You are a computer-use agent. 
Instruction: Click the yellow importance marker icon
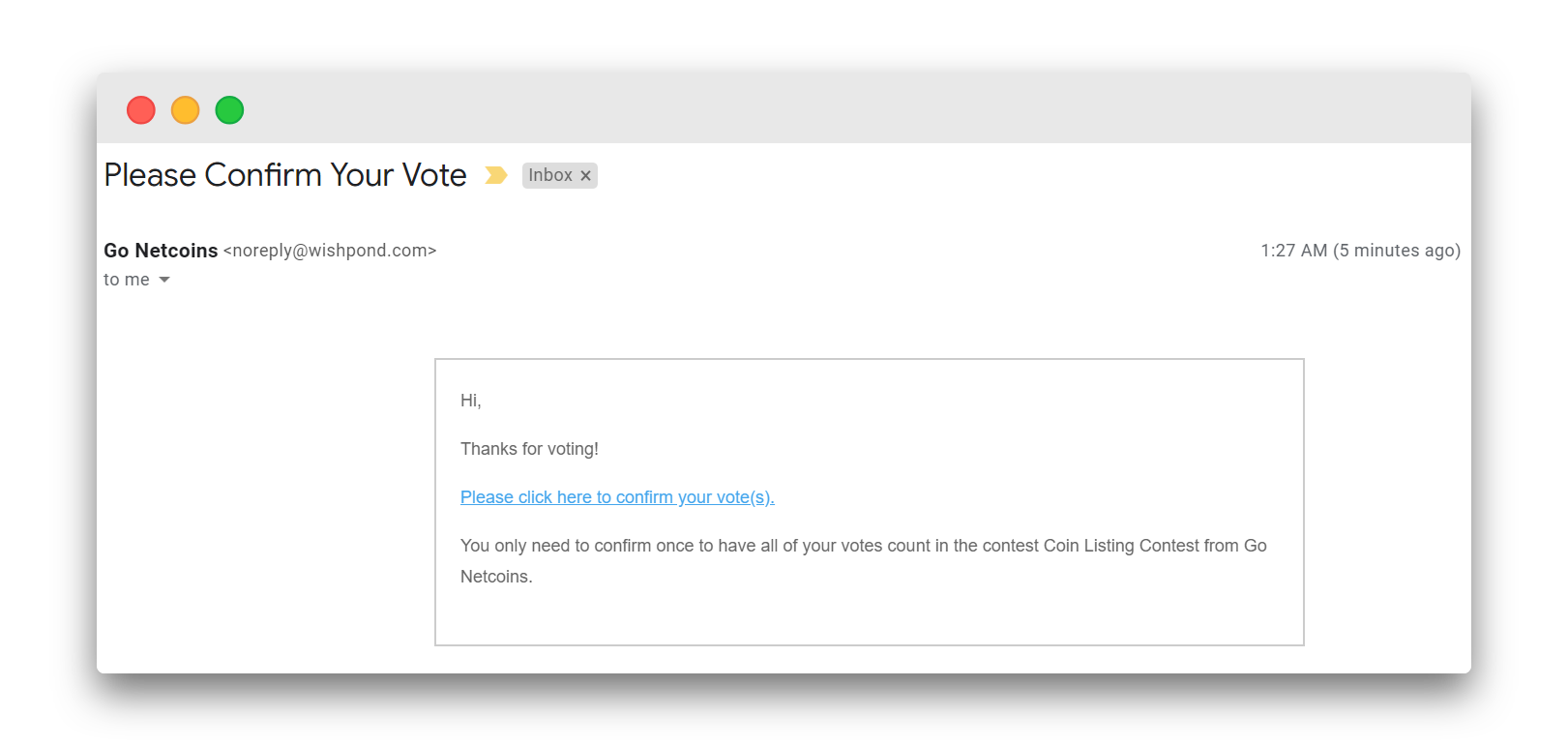[495, 175]
